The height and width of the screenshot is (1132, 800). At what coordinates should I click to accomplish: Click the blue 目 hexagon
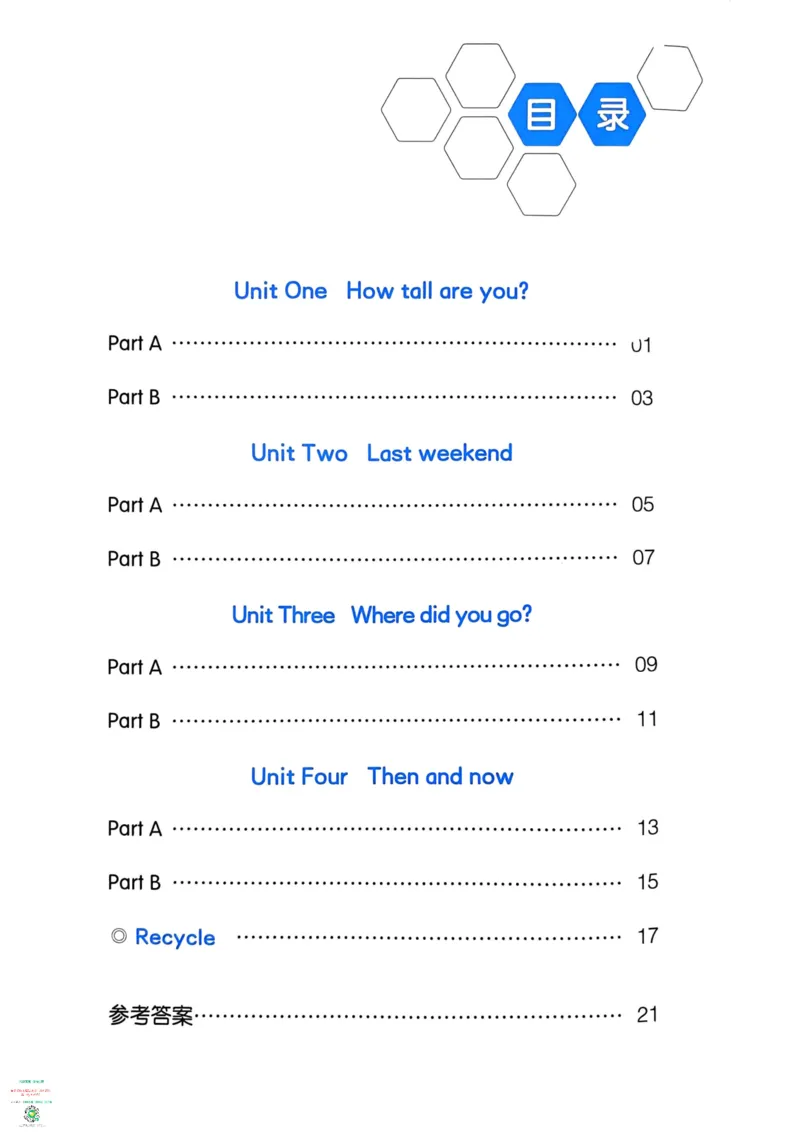(x=541, y=115)
